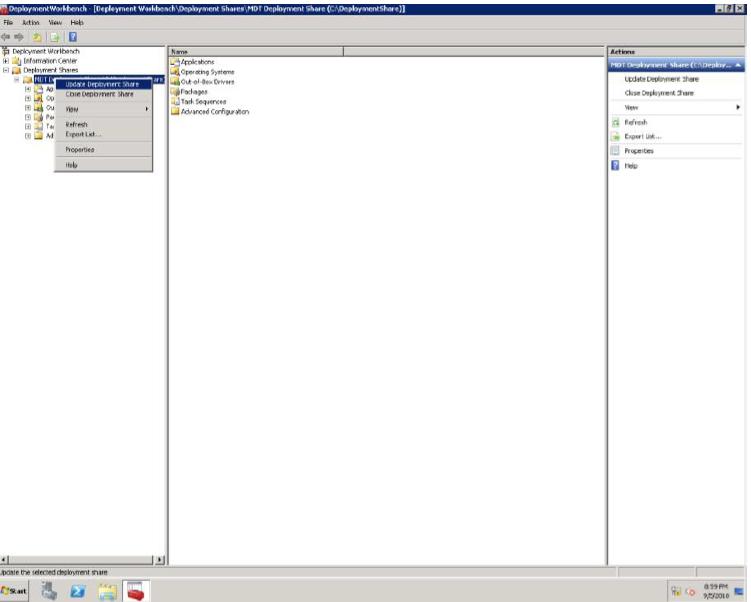Open PowerShell from the taskbar
Screen dimensions: 751x602
tap(78, 591)
